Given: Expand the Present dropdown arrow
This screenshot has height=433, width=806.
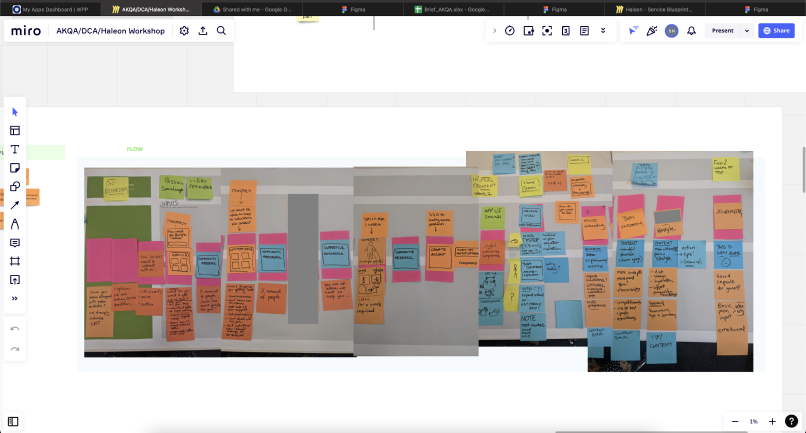Looking at the screenshot, I should click(747, 31).
